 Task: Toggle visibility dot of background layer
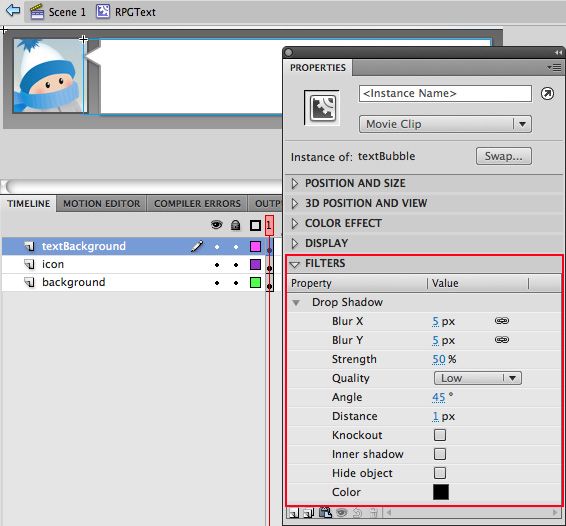[x=217, y=283]
